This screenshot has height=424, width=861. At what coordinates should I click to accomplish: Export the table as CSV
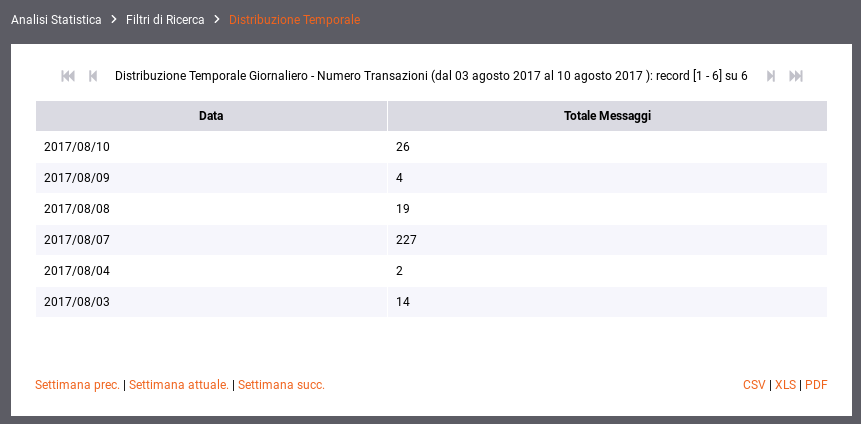754,385
